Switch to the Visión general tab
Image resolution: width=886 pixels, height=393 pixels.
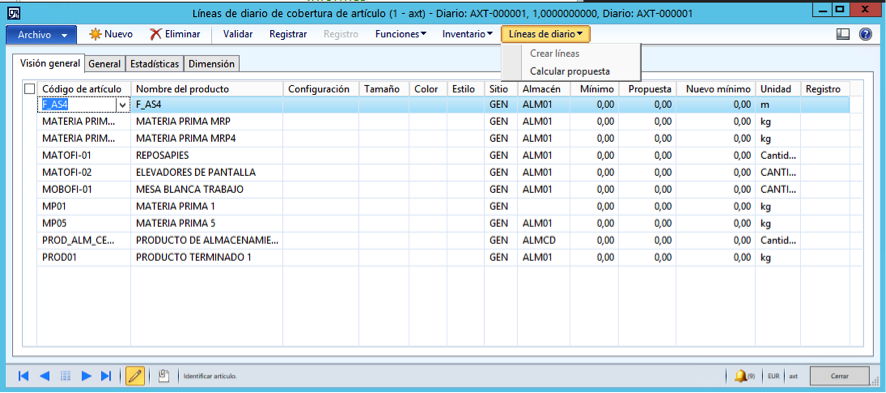tap(50, 64)
